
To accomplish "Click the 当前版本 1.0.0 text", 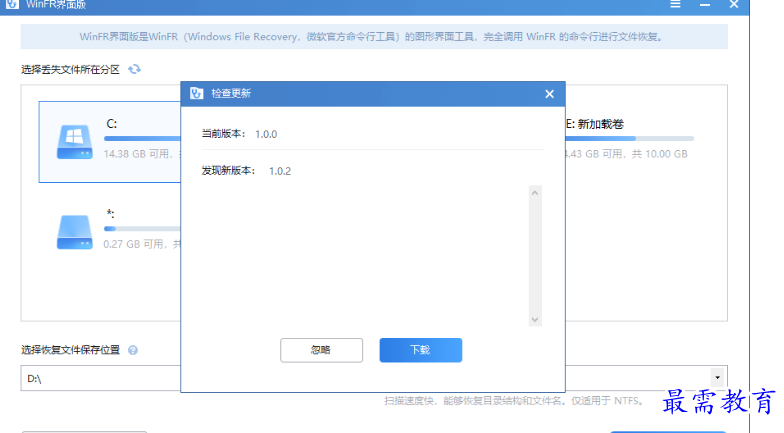I will pyautogui.click(x=239, y=134).
